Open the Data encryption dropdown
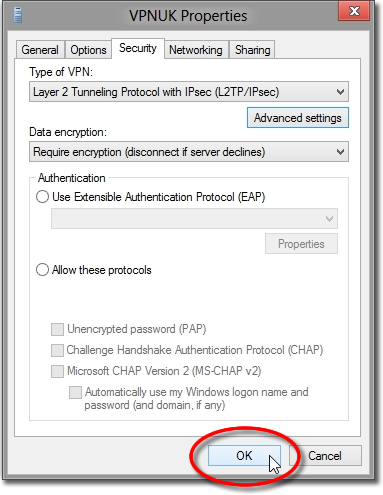The width and height of the screenshot is (383, 495). (x=189, y=152)
